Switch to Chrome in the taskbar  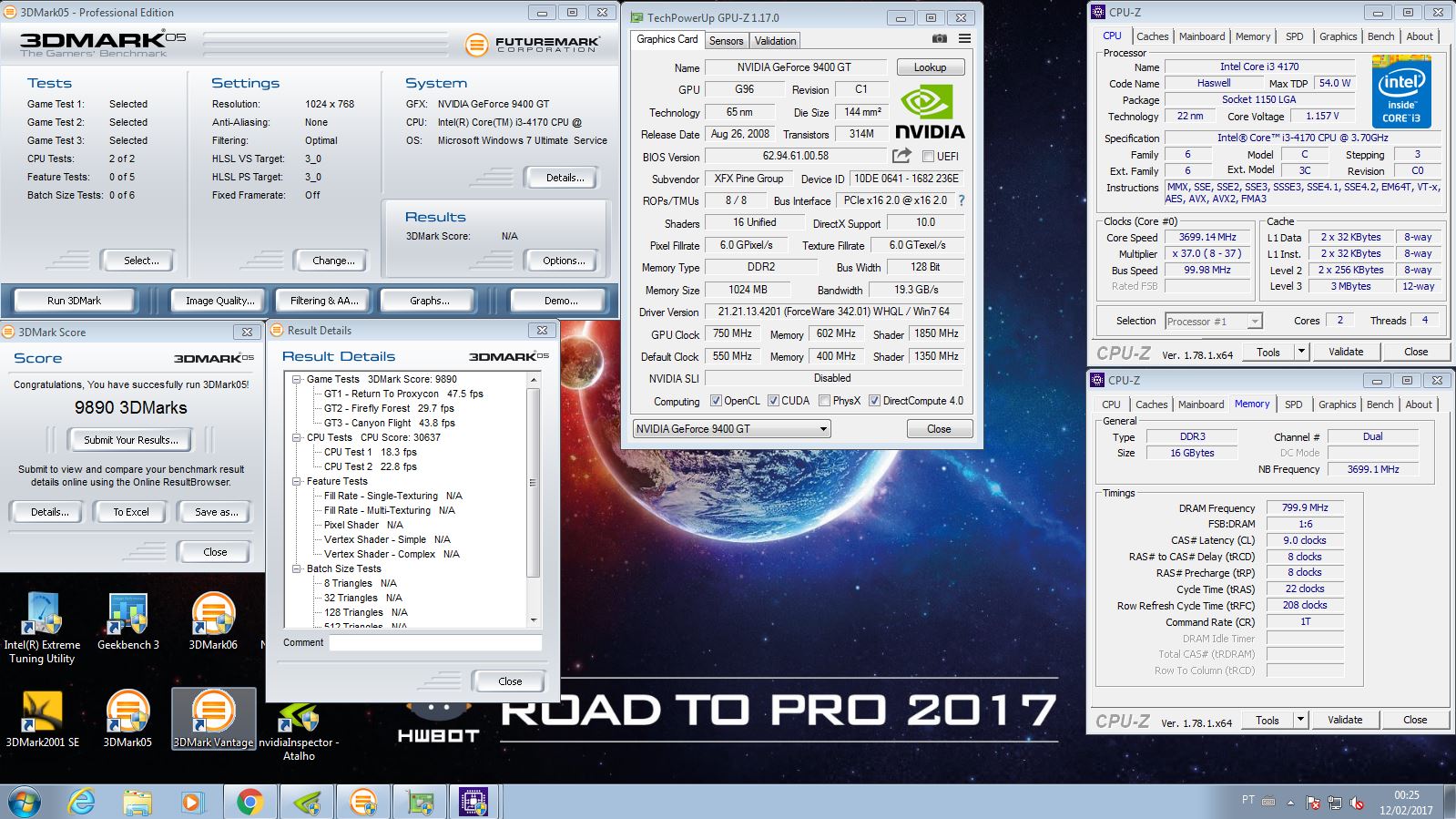tap(249, 802)
